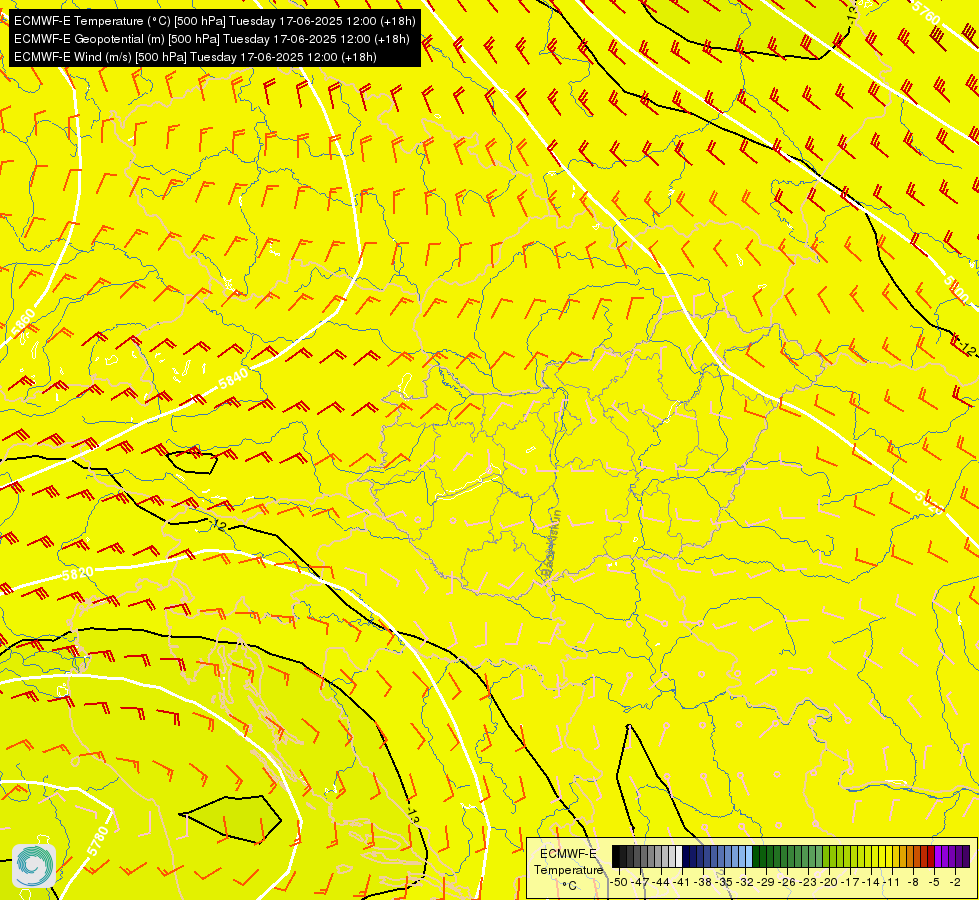979x900 pixels.
Task: Click the -11 label on temperature legend
Action: pyautogui.click(x=891, y=882)
